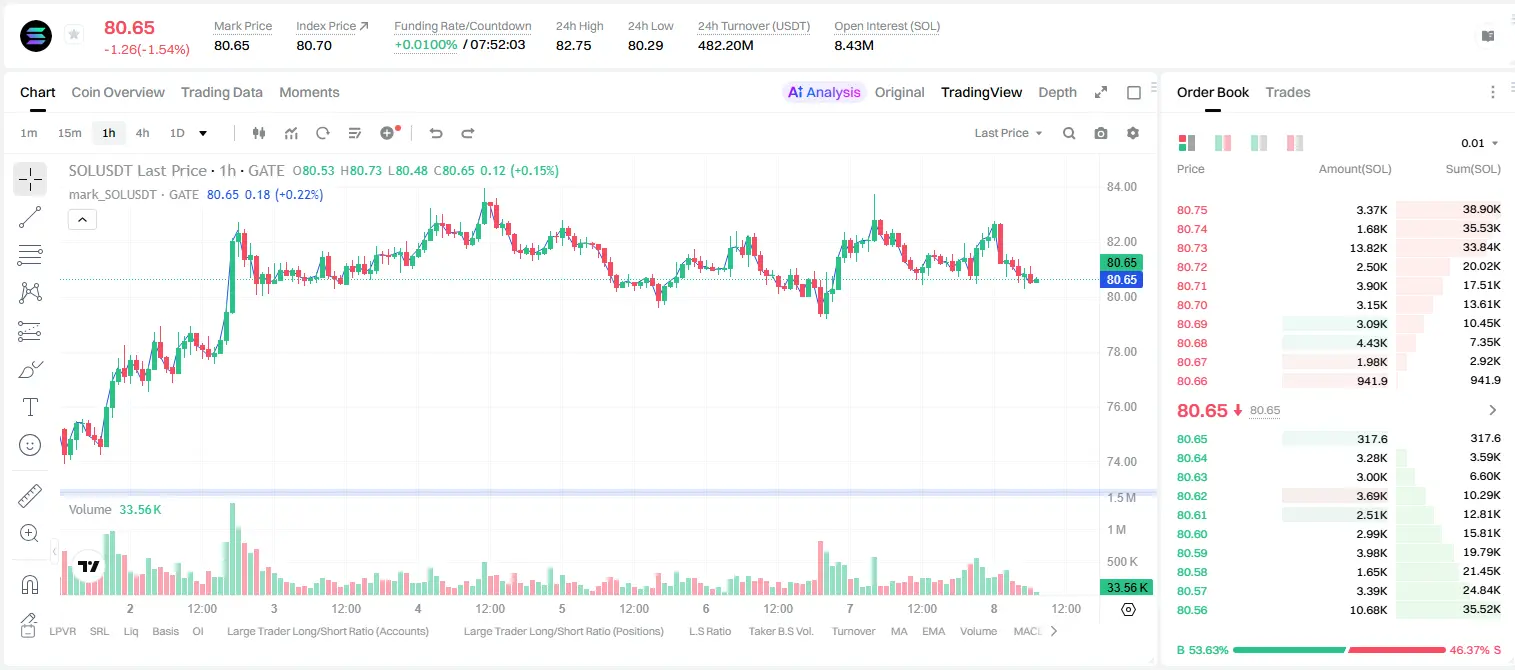Add SOL to favorites with star

pos(73,35)
